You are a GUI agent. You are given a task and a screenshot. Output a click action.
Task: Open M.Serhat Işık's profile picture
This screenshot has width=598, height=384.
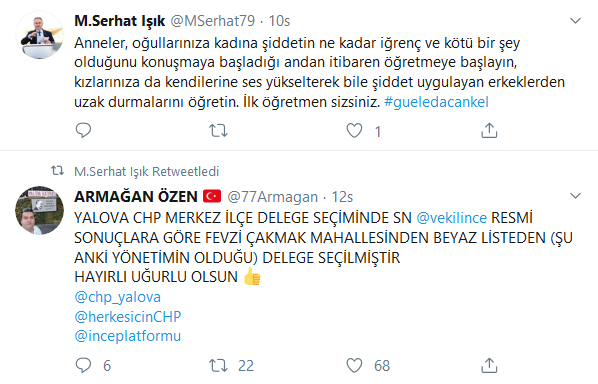pyautogui.click(x=39, y=35)
